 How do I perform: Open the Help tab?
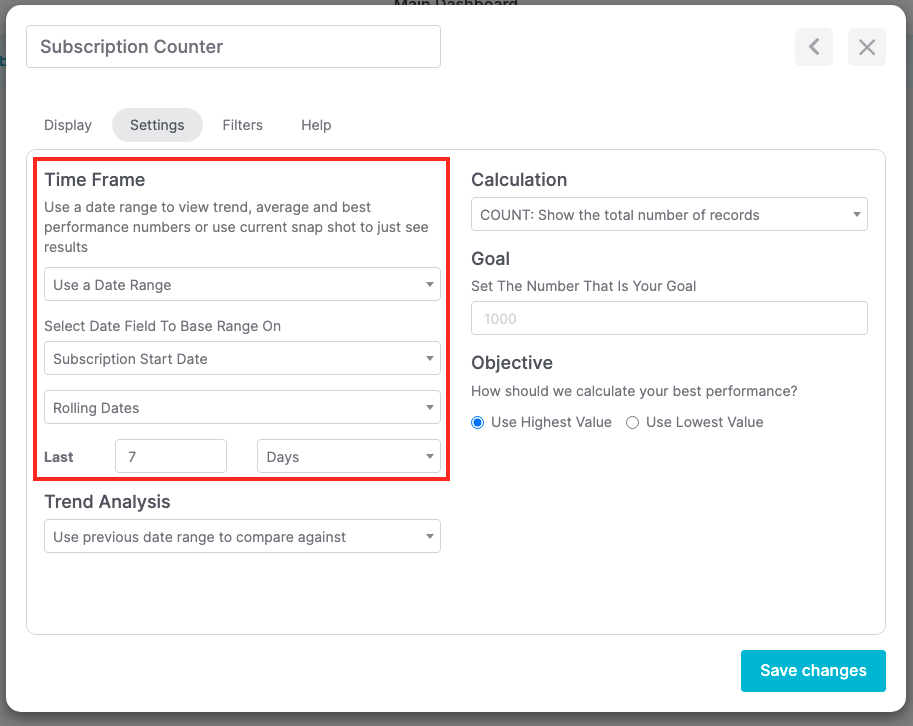(315, 125)
